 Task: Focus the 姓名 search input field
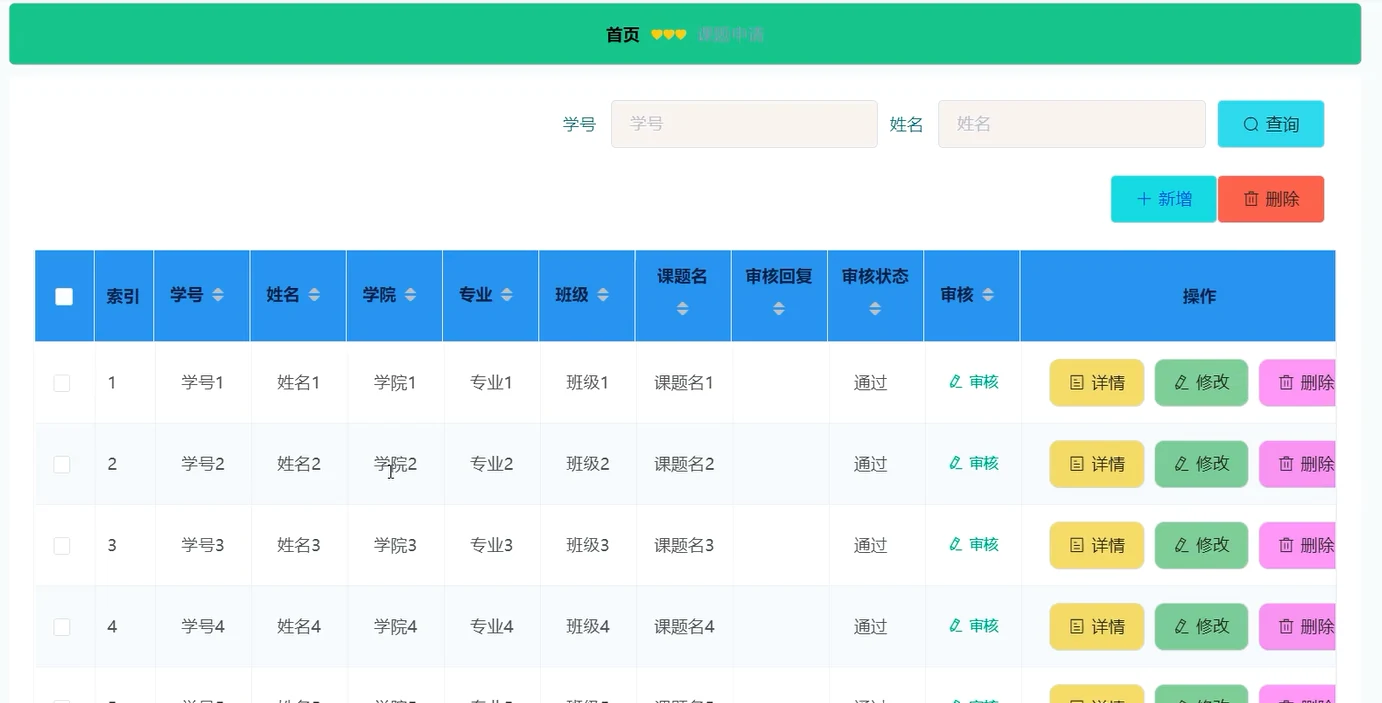click(x=1071, y=124)
